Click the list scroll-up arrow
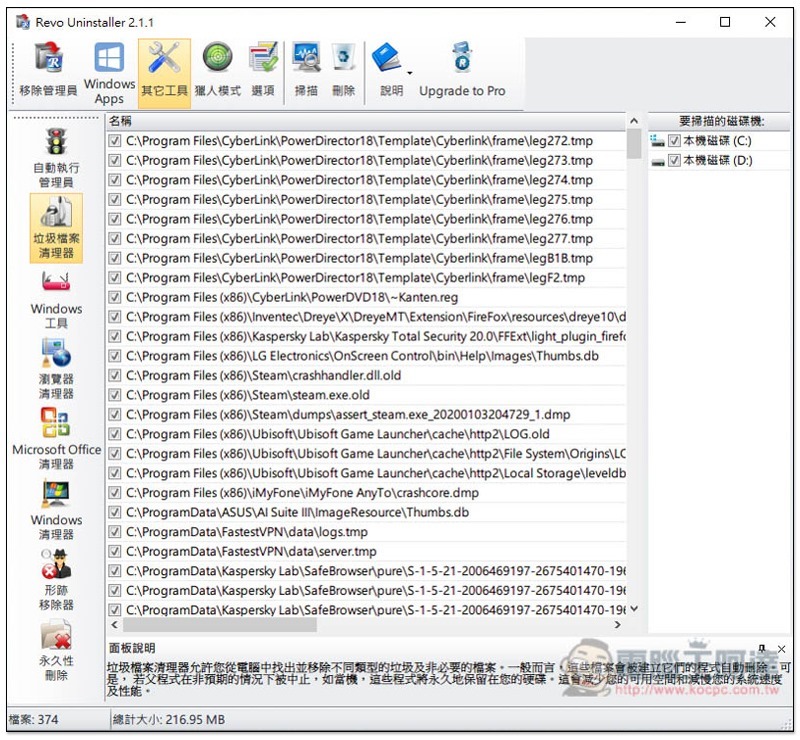Viewport: 800px width, 740px height. click(634, 121)
